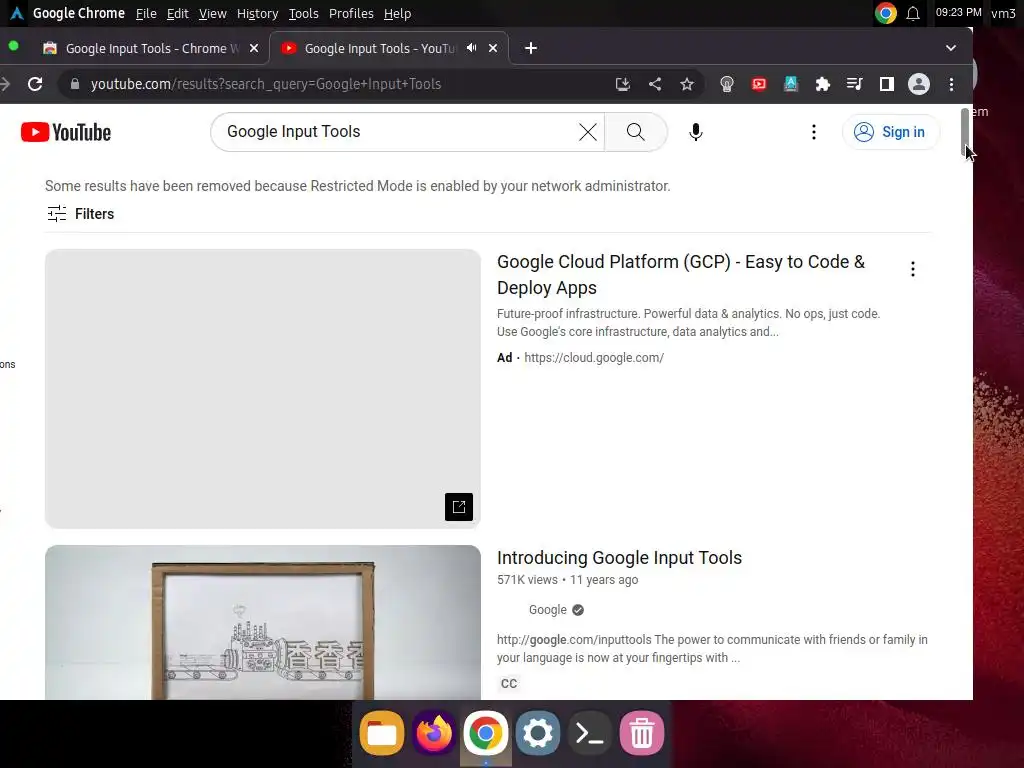Share this page via share icon
1024x768 pixels.
coord(655,84)
